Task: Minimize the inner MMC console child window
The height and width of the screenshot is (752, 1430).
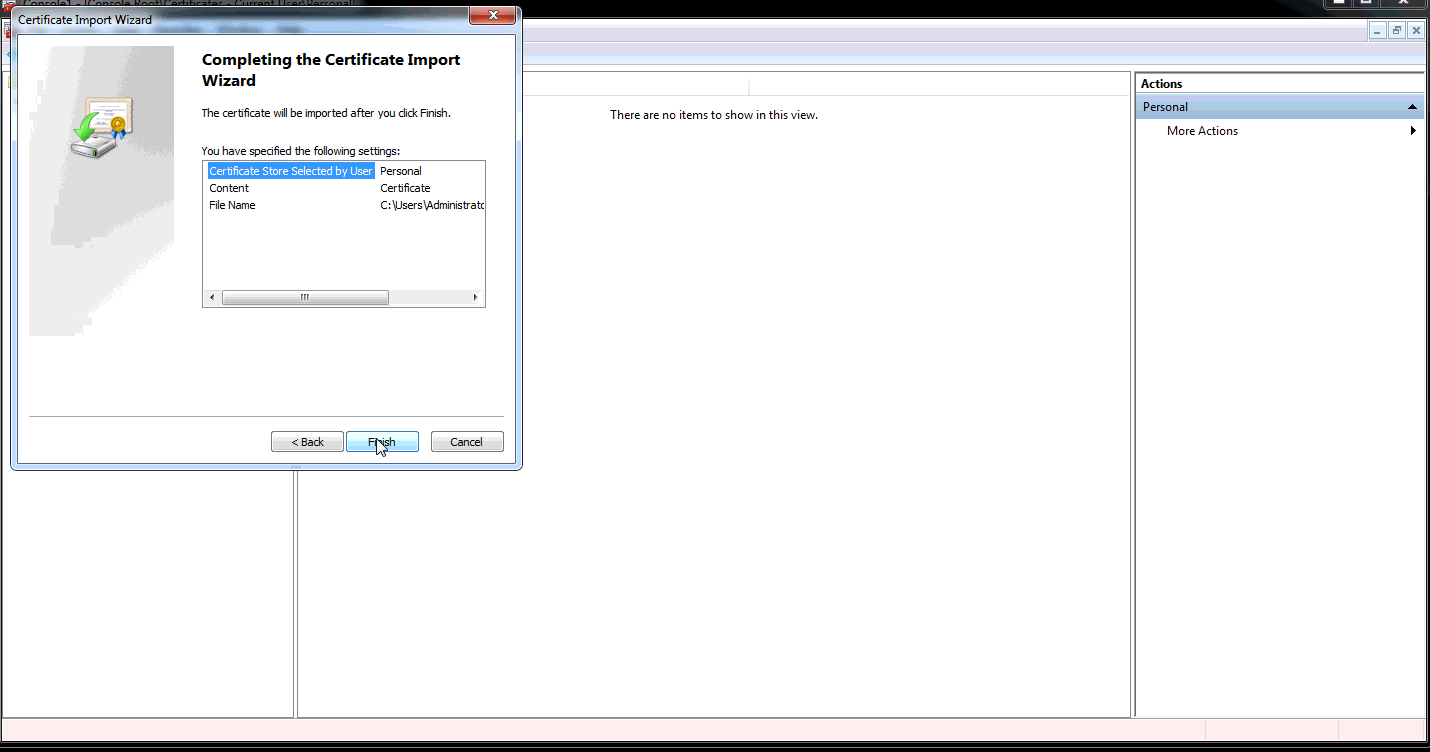Action: 1379,31
